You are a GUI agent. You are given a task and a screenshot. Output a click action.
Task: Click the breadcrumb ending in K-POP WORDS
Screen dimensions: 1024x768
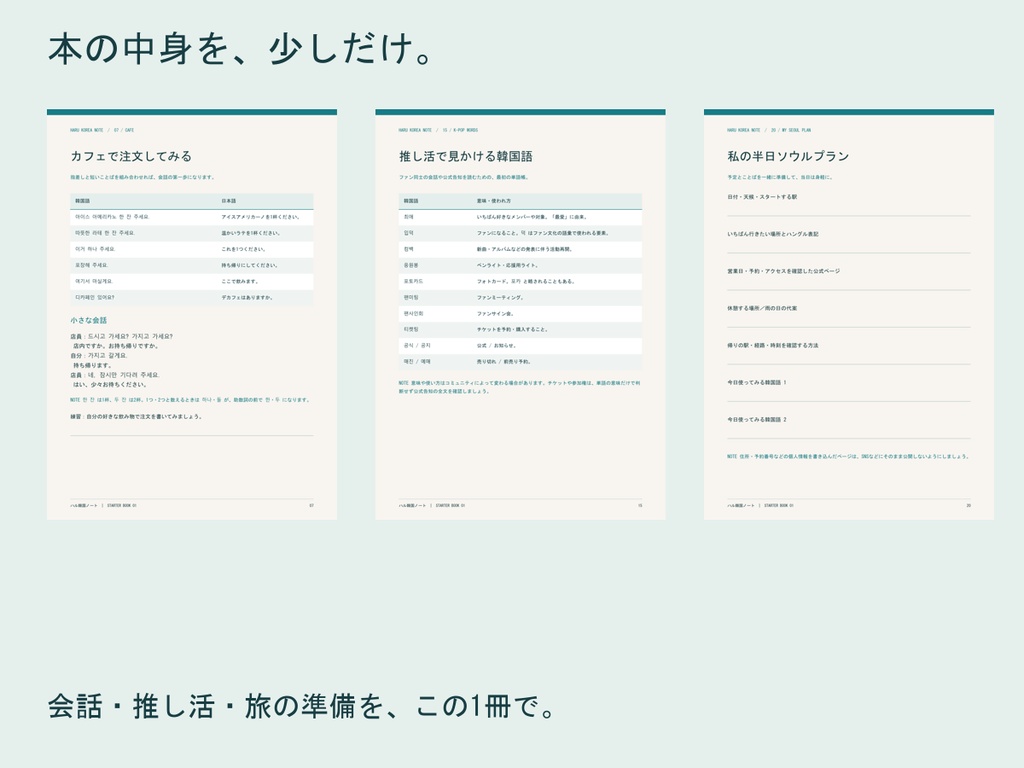tap(438, 130)
